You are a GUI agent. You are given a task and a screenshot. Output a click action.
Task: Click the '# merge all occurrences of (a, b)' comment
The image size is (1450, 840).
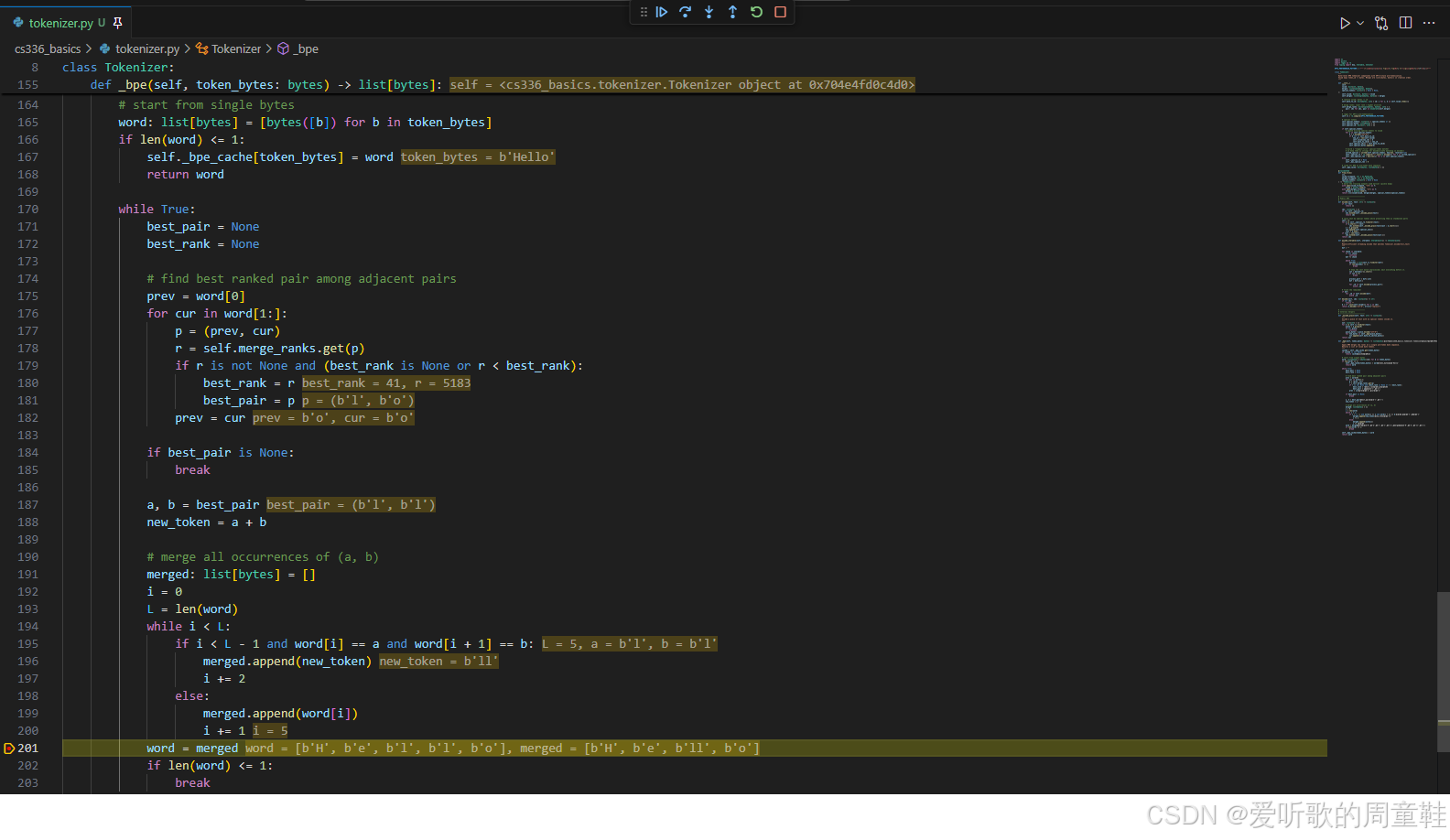tap(263, 556)
